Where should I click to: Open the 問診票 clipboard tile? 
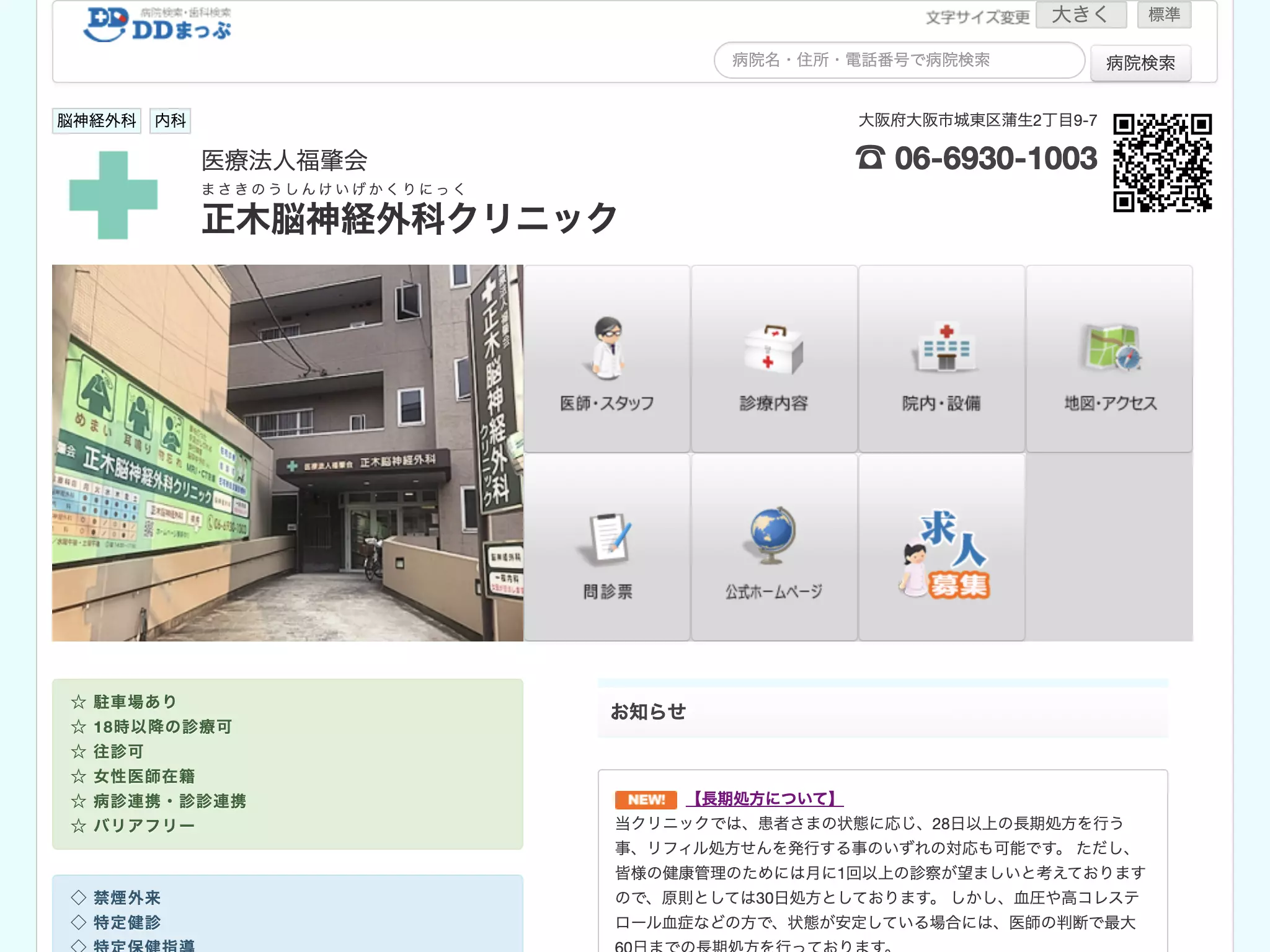[x=607, y=547]
